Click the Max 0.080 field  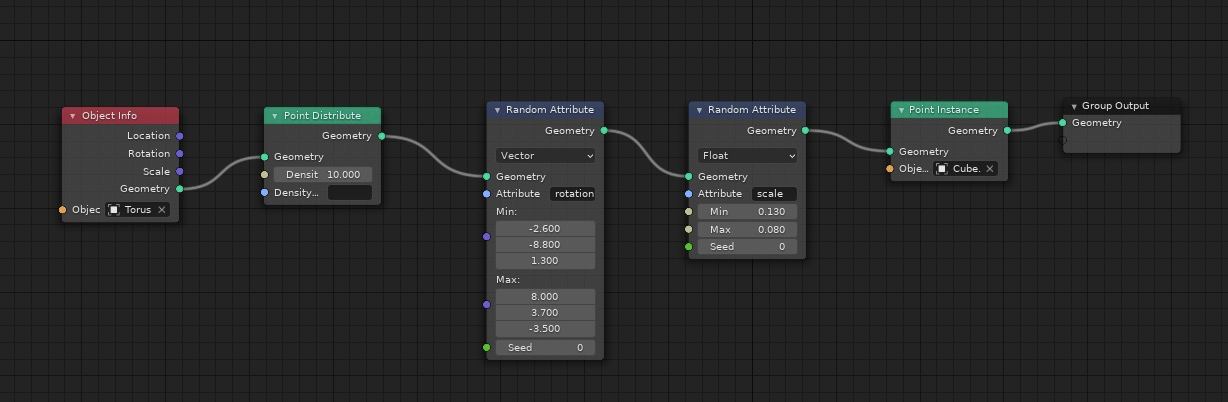pyautogui.click(x=747, y=230)
